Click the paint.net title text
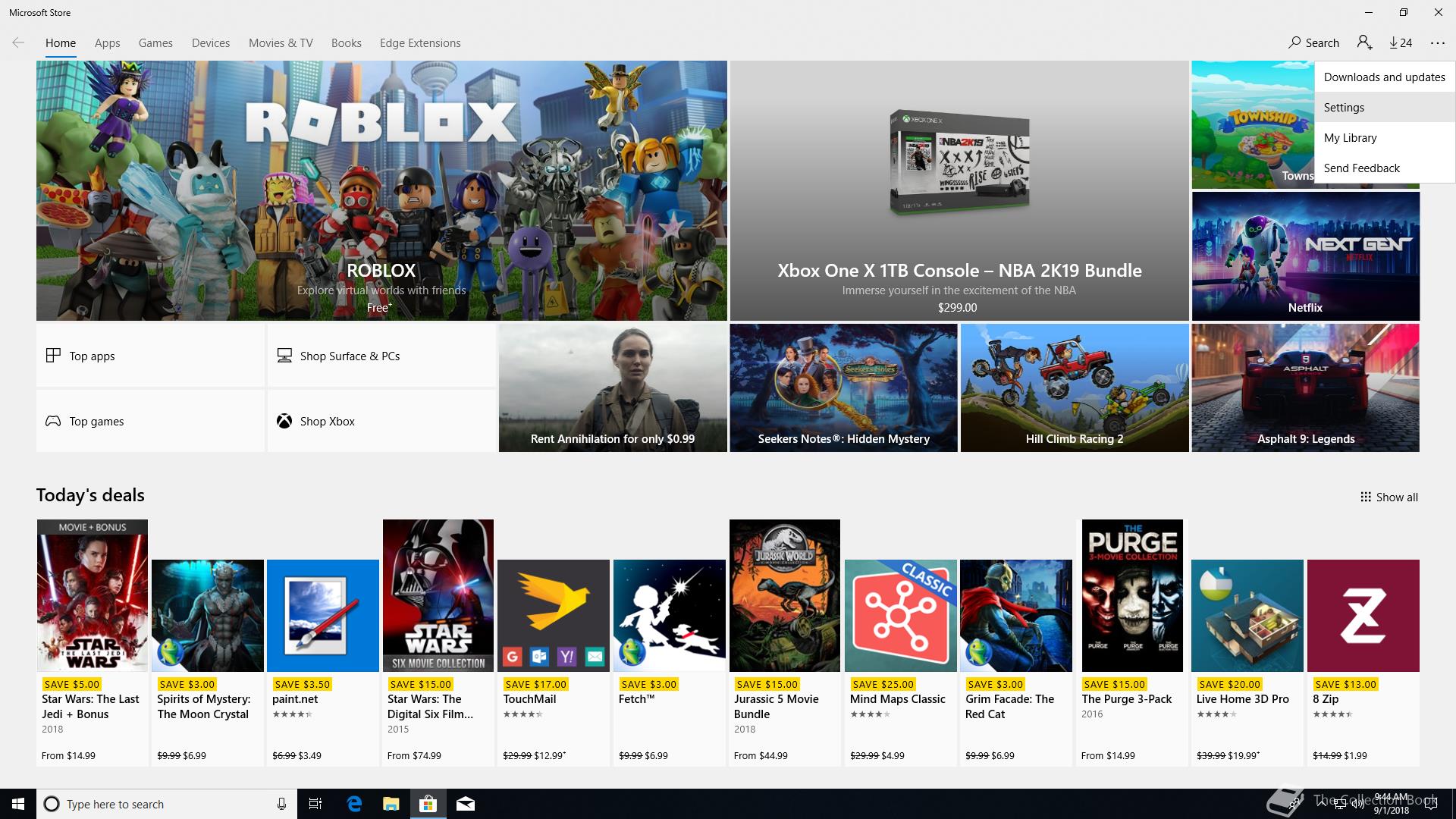The width and height of the screenshot is (1456, 819). (295, 699)
